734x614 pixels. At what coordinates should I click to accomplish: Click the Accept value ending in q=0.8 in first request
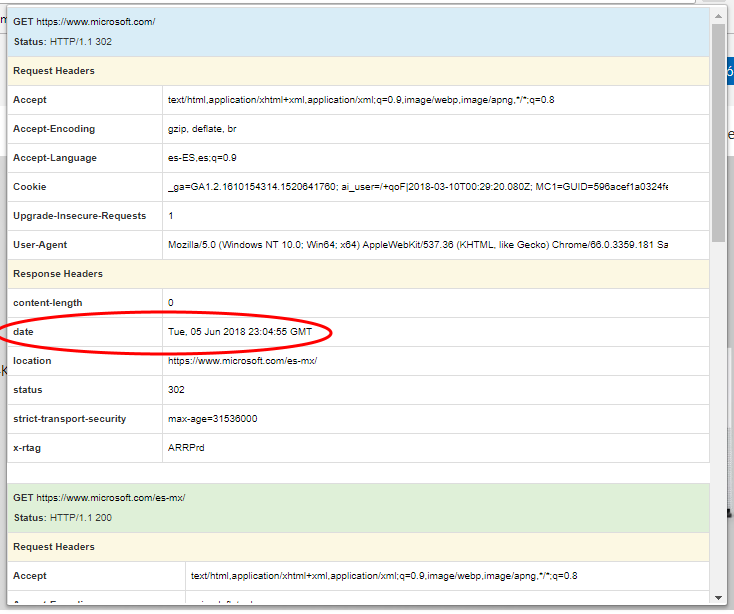(361, 100)
